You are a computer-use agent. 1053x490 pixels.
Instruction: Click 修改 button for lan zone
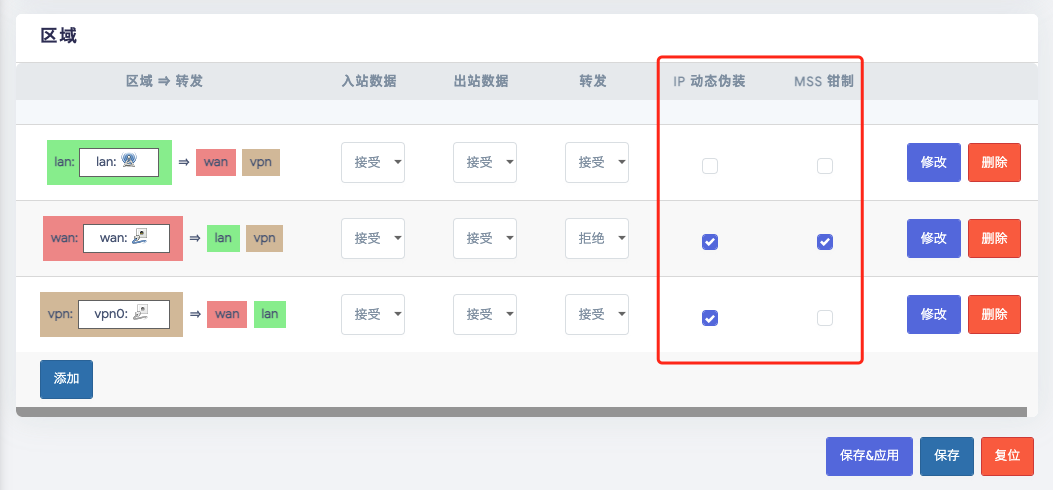934,162
